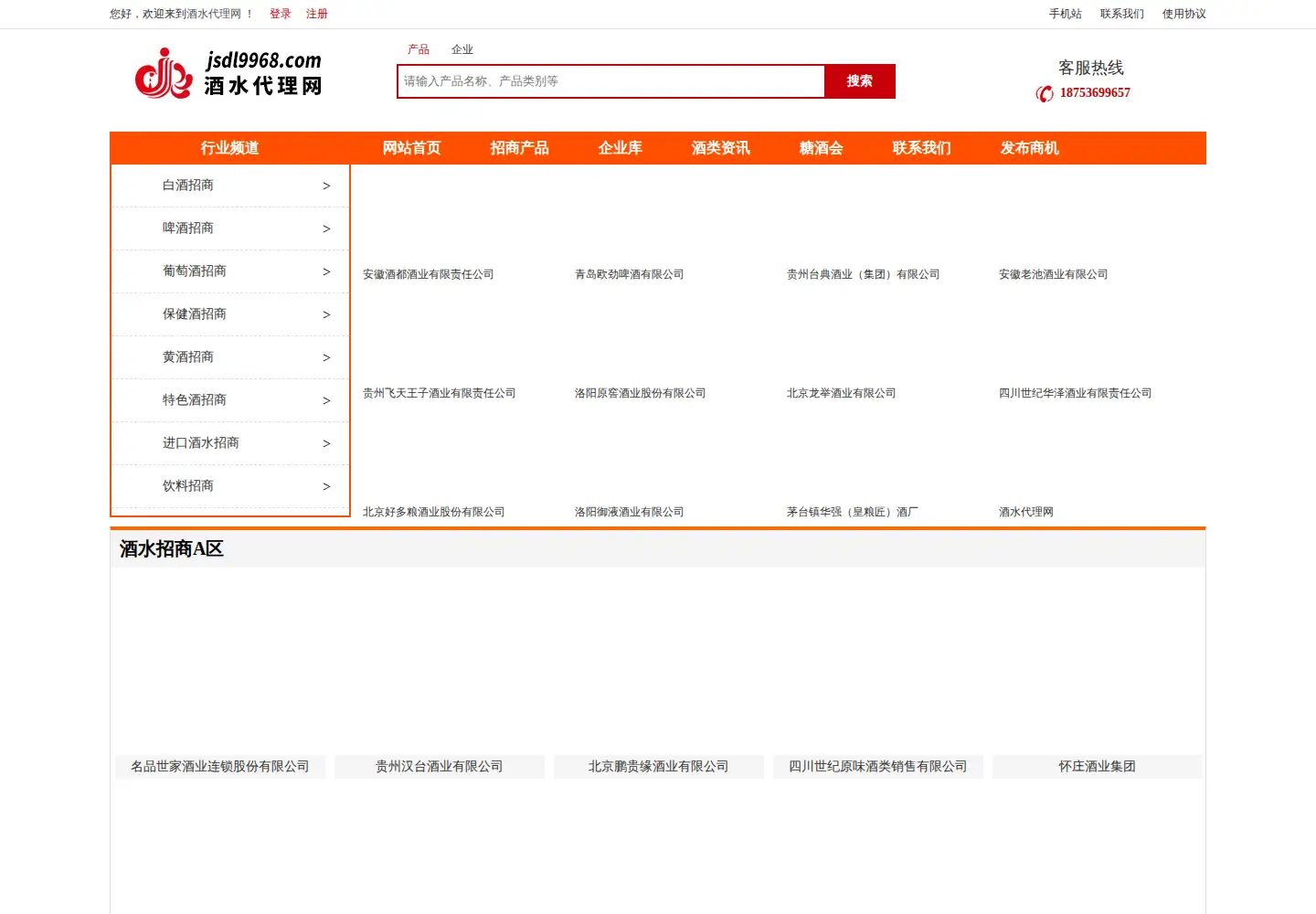Open 名品世家酒业连锁股份有限公司 link
Screen dimensions: 1316x914
220,767
